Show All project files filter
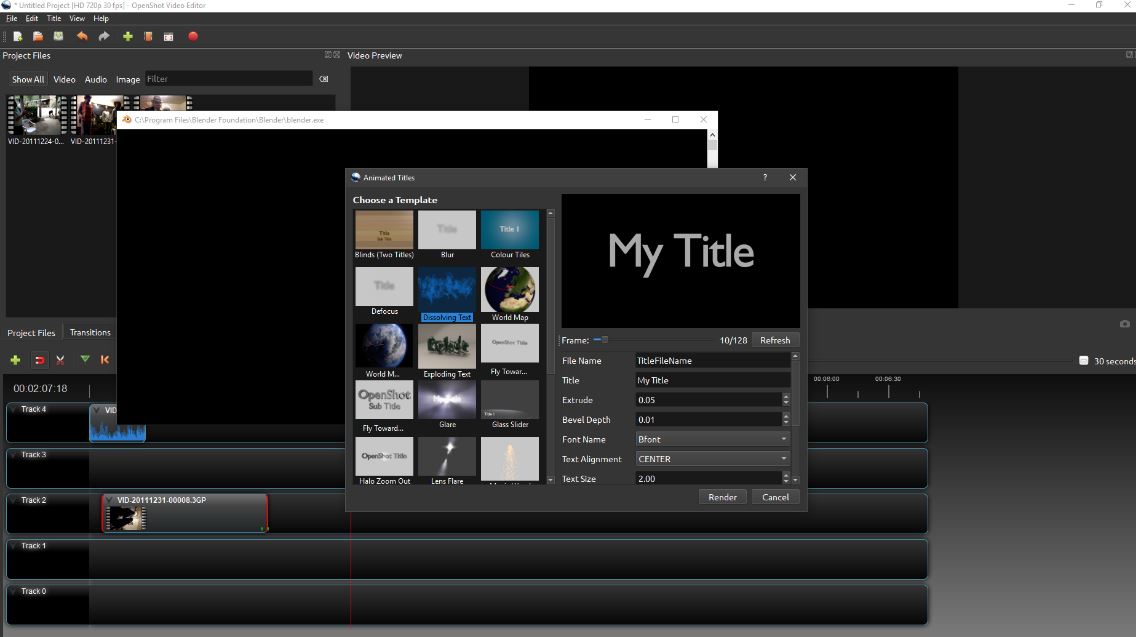 click(x=28, y=80)
